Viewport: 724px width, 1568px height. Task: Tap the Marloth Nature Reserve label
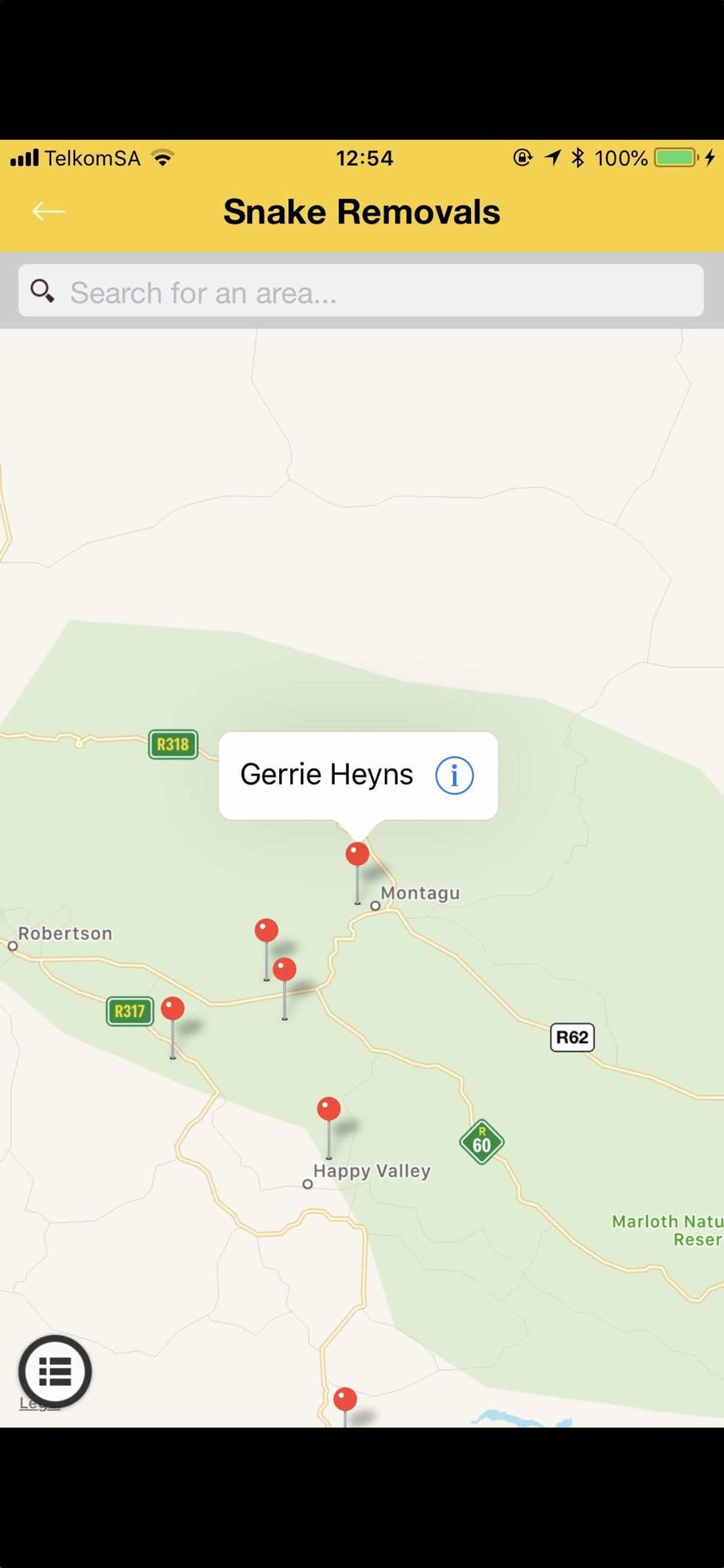[x=667, y=1230]
